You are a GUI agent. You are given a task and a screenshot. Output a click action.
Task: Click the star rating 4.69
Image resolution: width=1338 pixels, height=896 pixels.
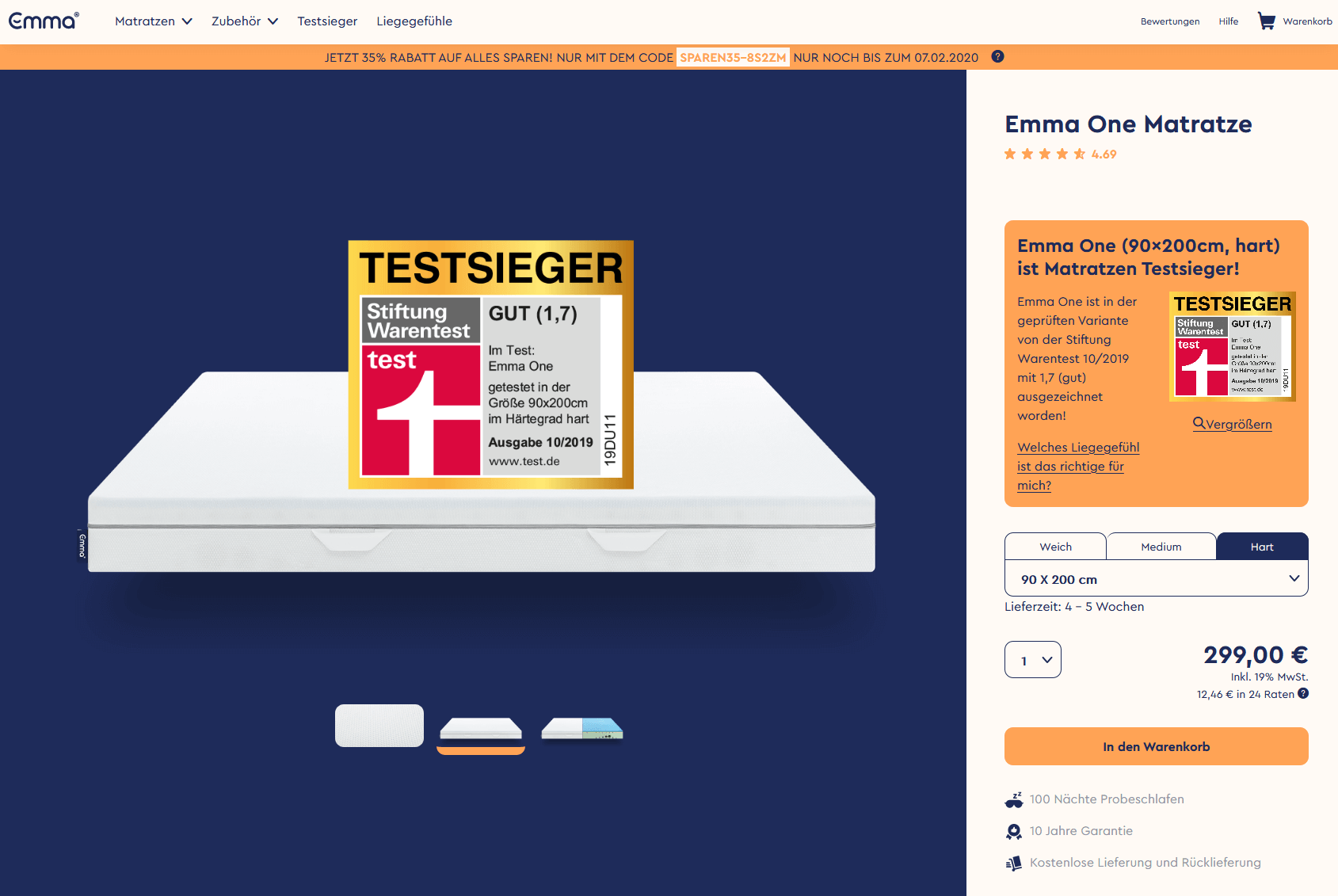[x=1060, y=154]
